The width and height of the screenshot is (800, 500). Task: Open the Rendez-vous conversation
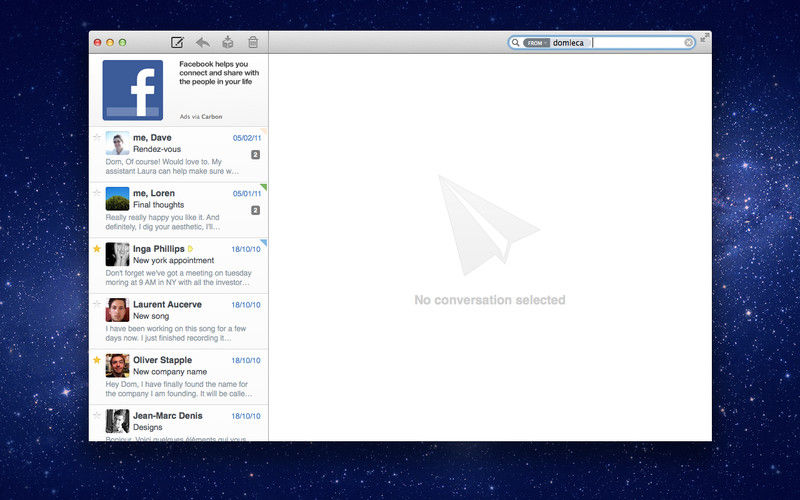pos(179,154)
